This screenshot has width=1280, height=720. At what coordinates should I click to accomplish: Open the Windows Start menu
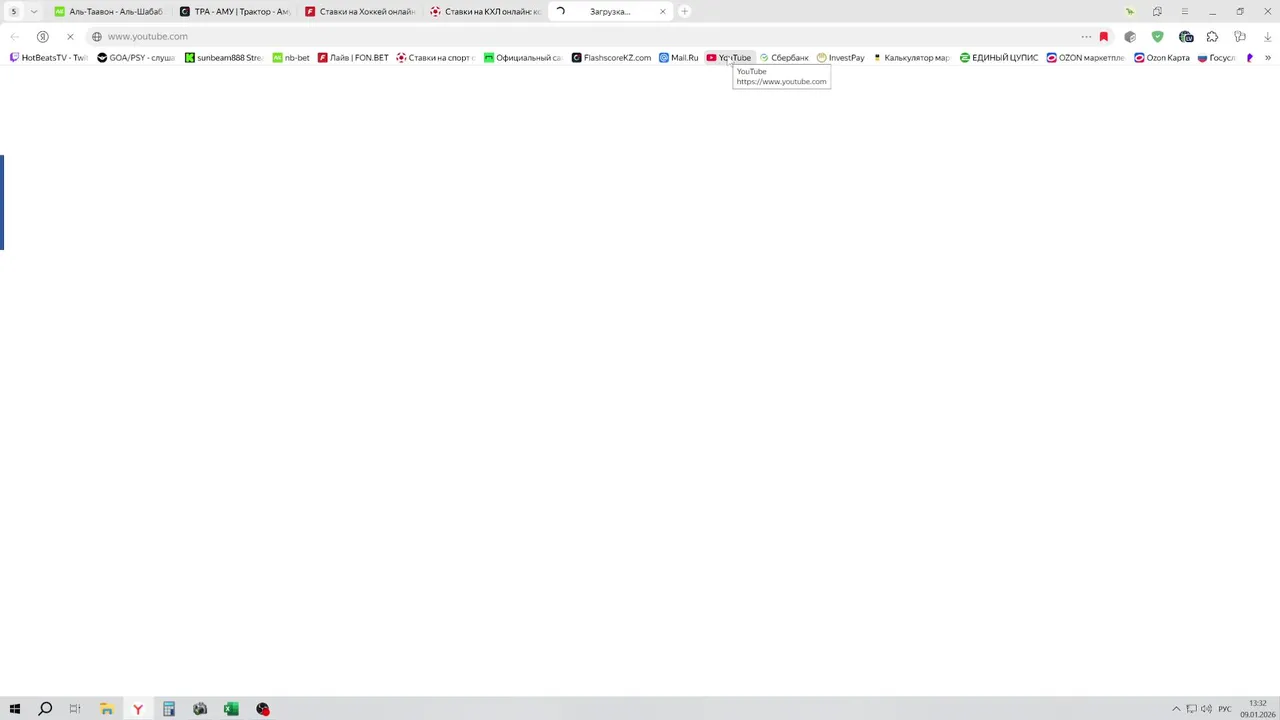14,709
